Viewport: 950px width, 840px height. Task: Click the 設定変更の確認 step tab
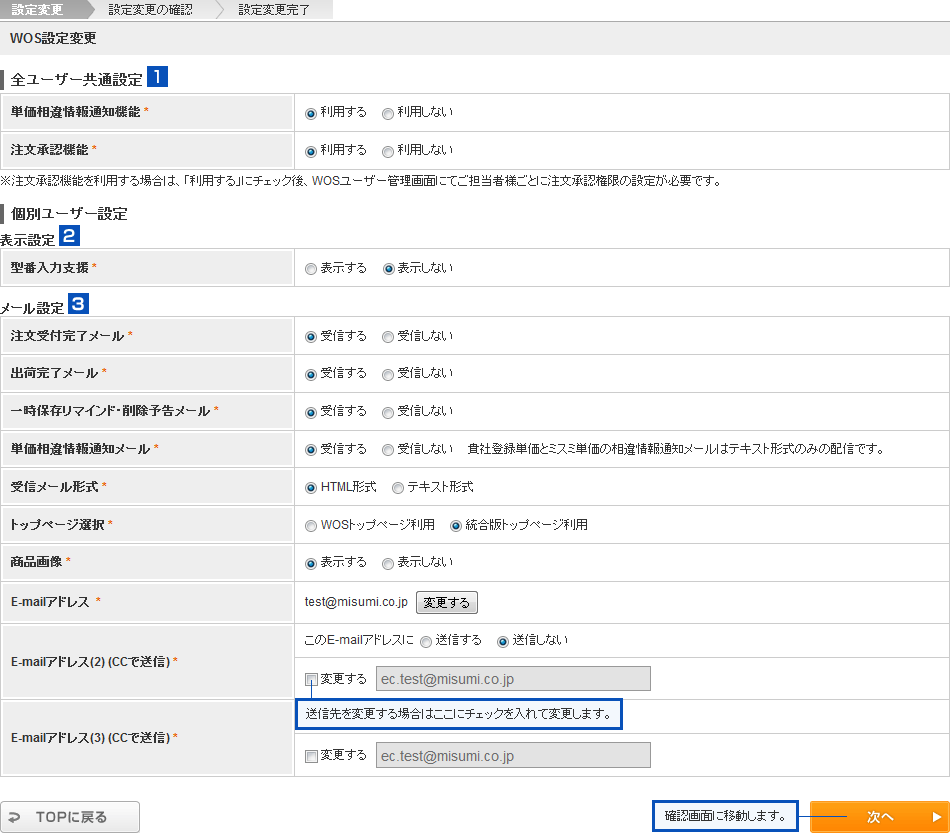151,10
